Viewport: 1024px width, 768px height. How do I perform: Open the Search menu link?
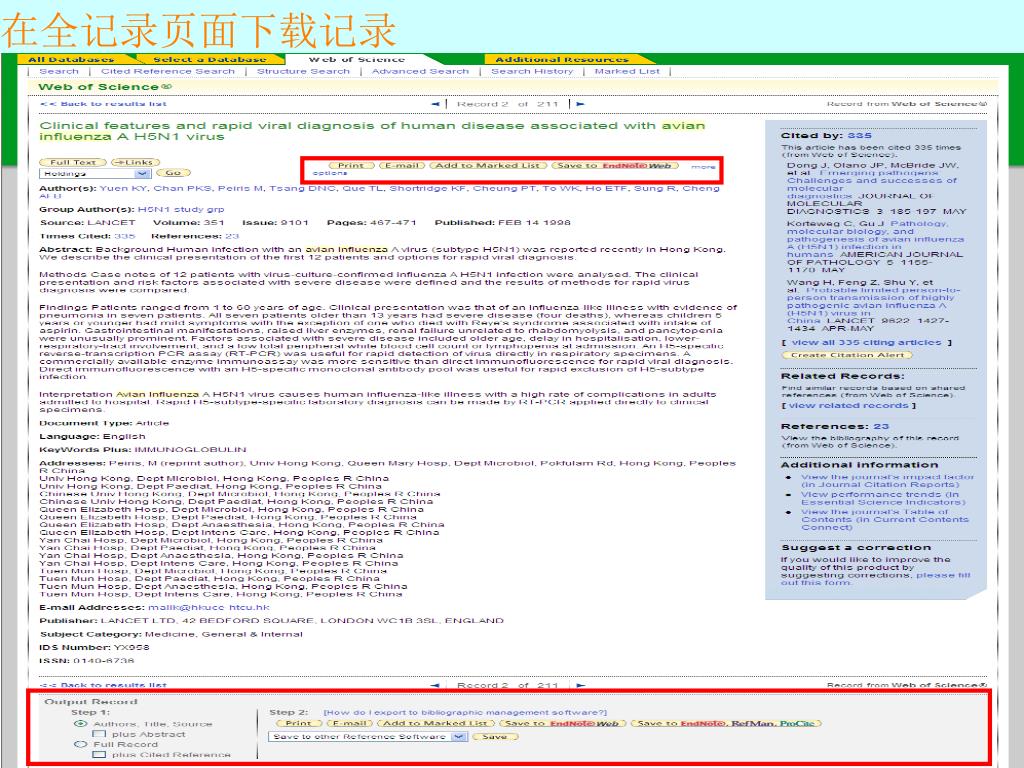pyautogui.click(x=59, y=71)
